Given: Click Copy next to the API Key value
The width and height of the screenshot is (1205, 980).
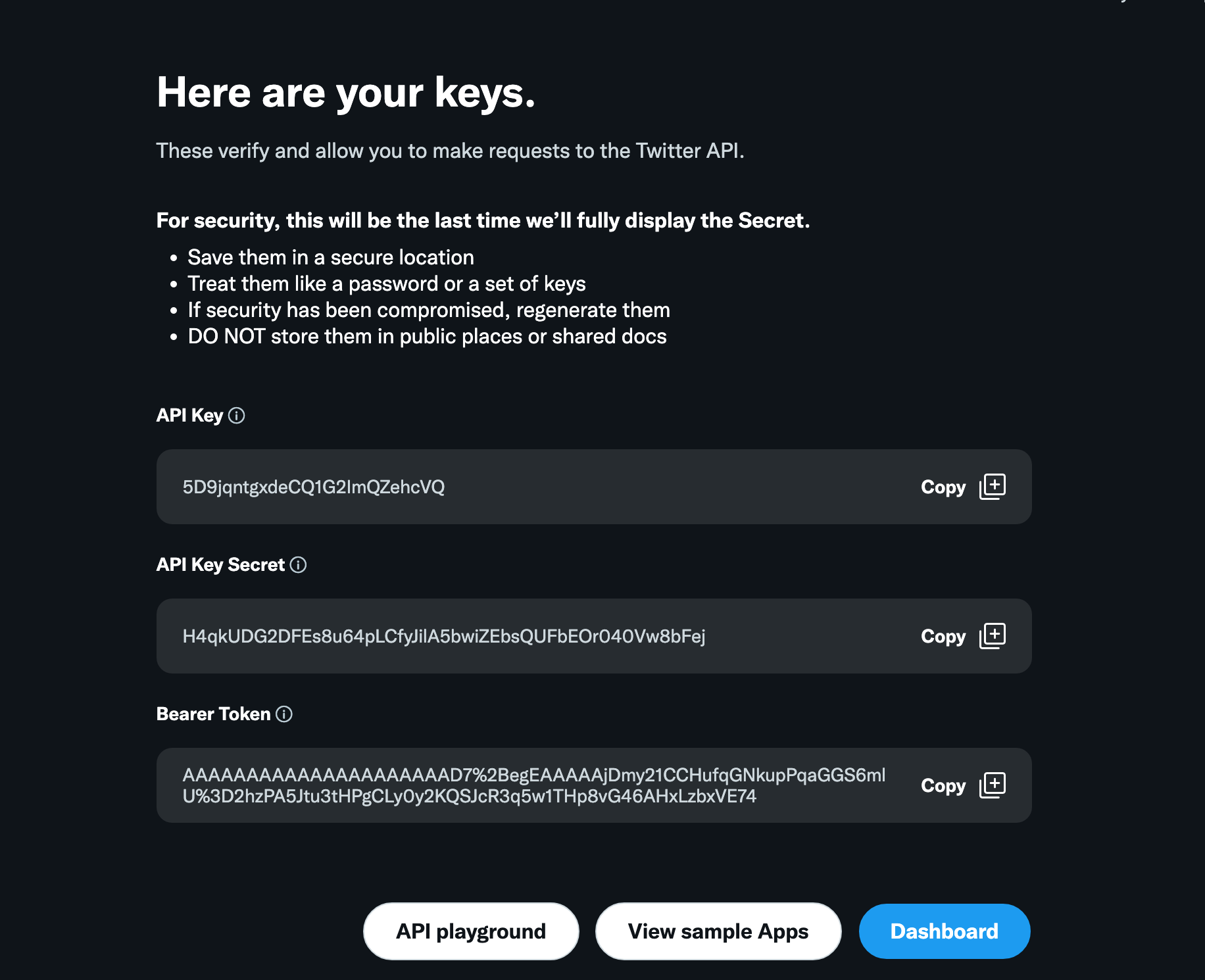Looking at the screenshot, I should 943,487.
